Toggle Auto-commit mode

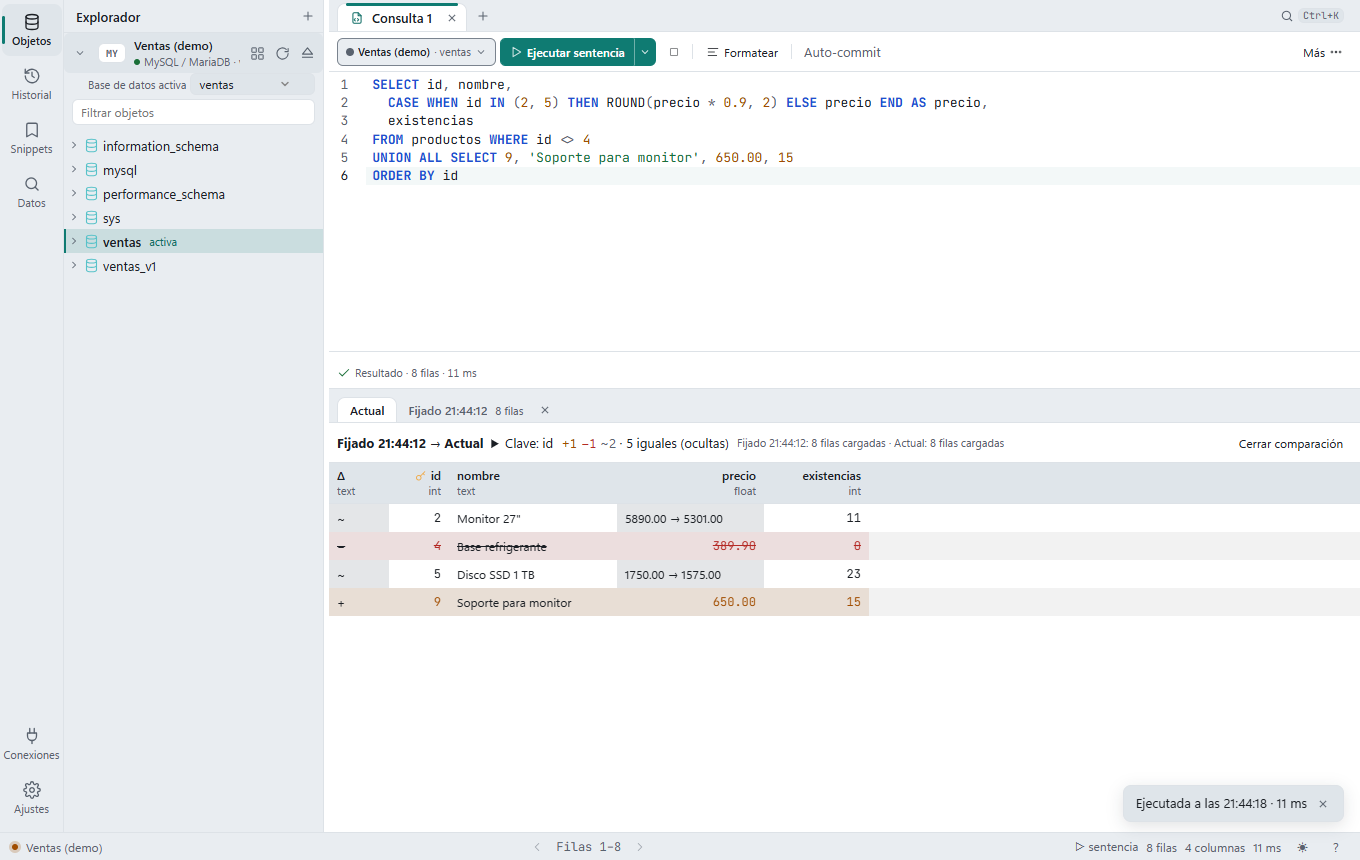click(x=842, y=52)
